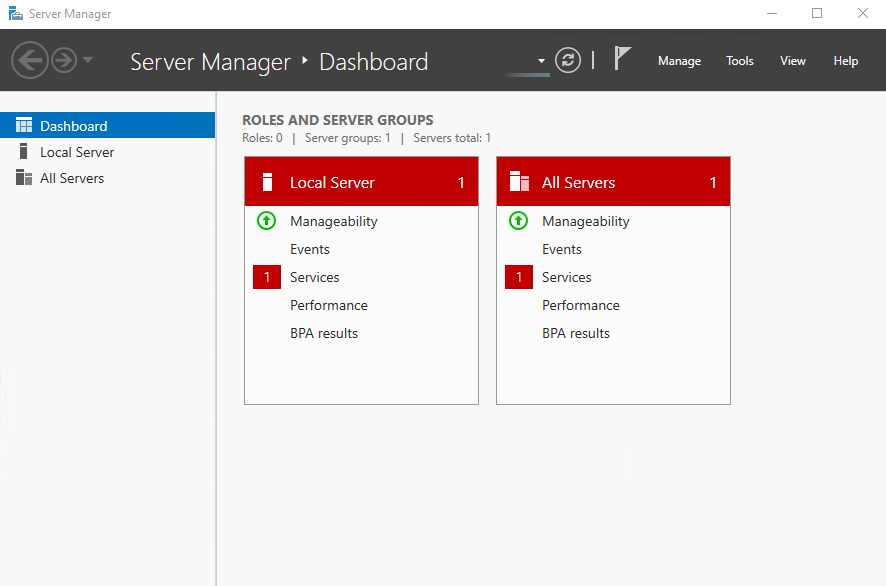Click Server Manager breadcrumb in header
The image size is (886, 586).
click(x=210, y=62)
